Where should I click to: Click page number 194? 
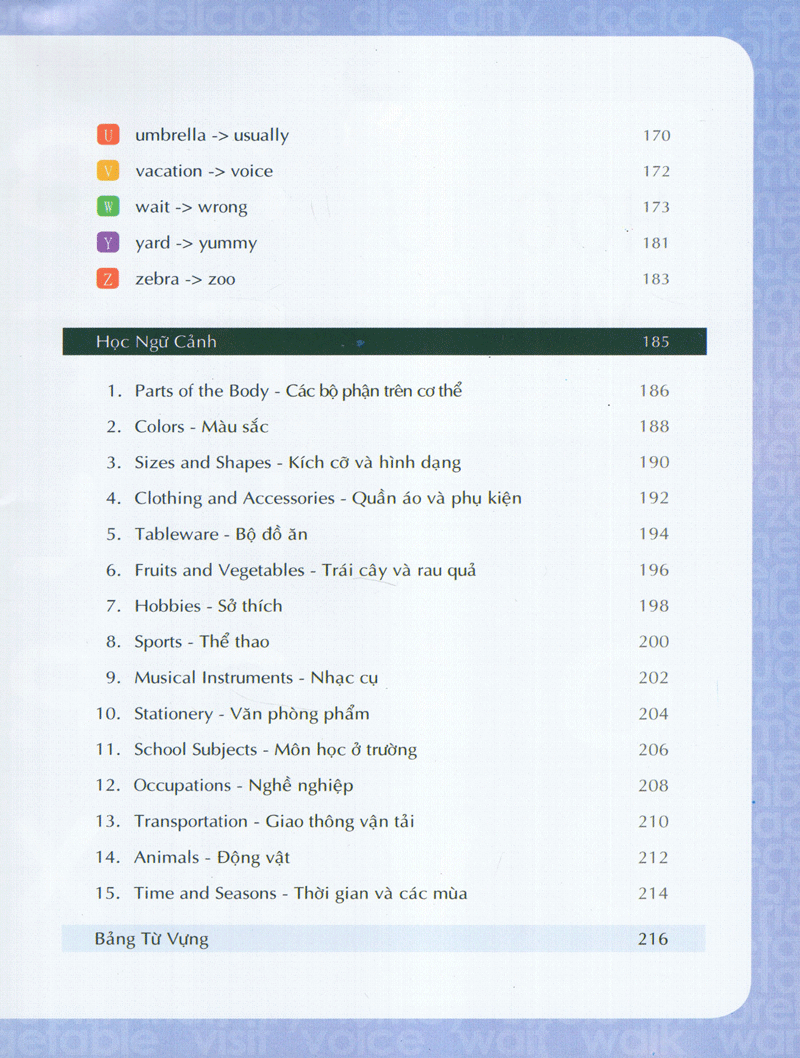(654, 534)
